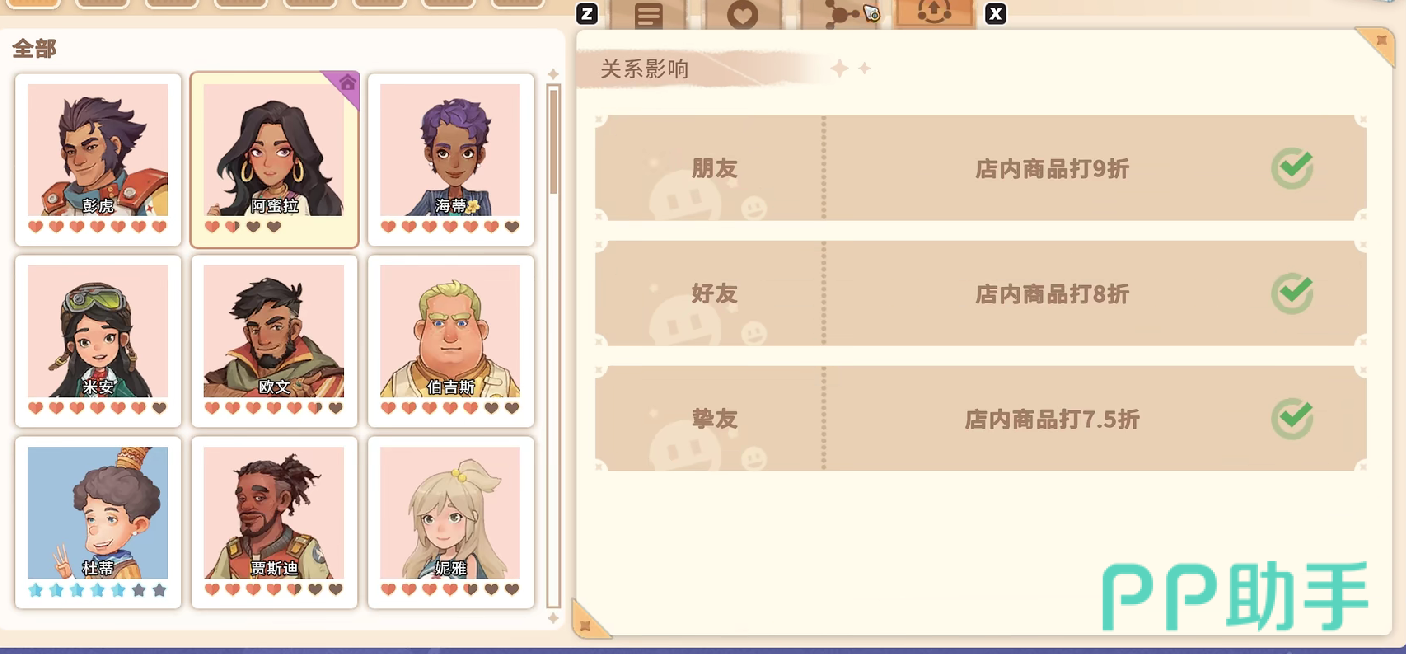Viewport: 1406px width, 654px height.
Task: Click the scroll-up arrow above character list
Action: click(x=553, y=75)
